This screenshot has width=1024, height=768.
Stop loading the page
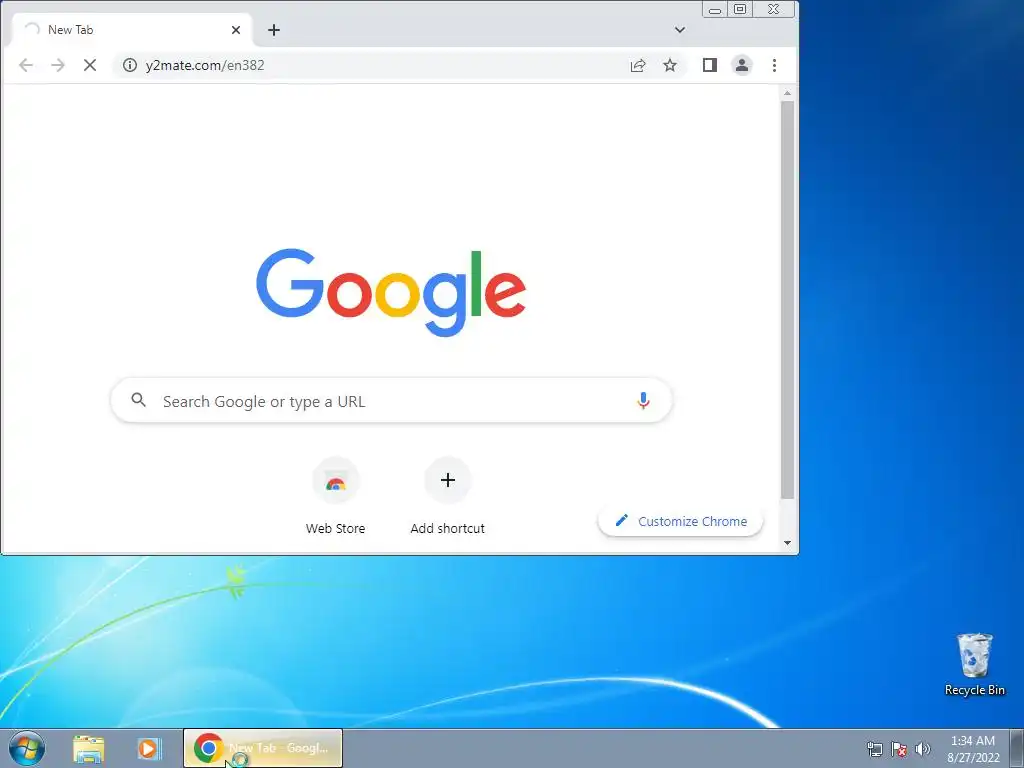pyautogui.click(x=89, y=65)
